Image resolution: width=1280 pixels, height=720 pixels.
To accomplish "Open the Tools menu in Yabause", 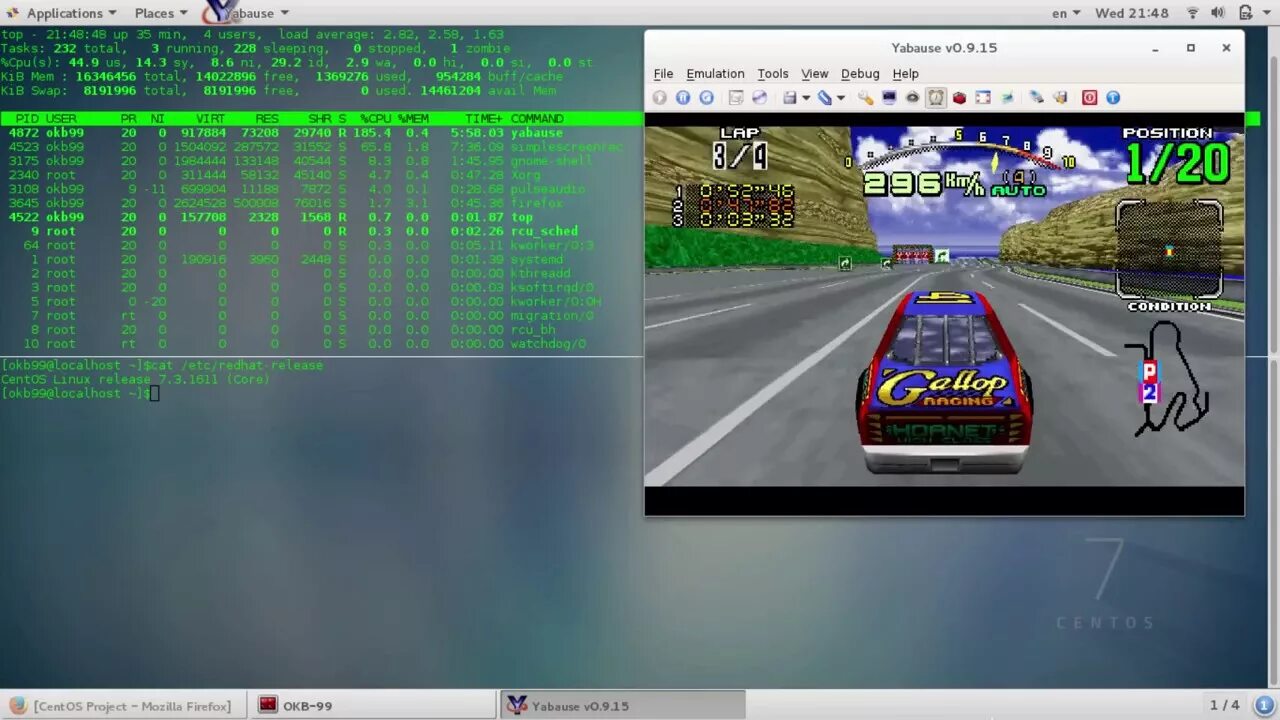I will (773, 73).
